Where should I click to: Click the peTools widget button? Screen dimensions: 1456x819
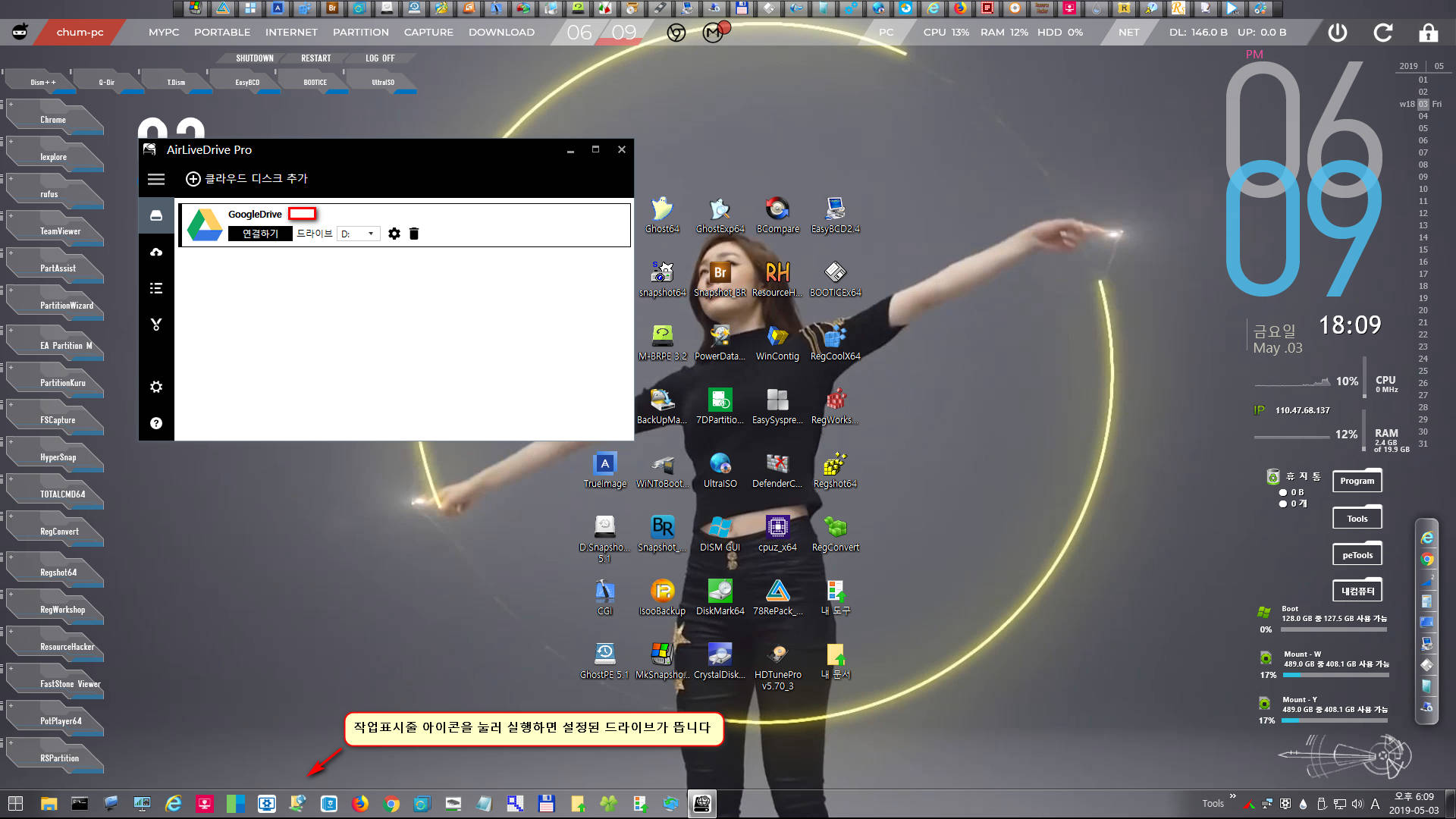tap(1357, 555)
